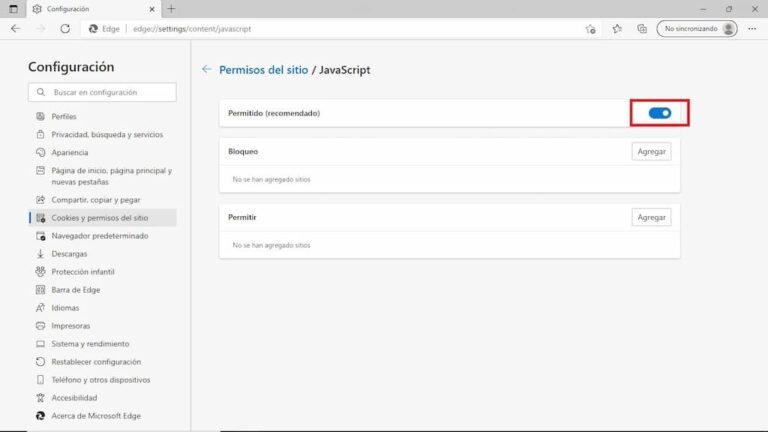
Task: Click the Apariencia palette icon
Action: click(x=40, y=152)
